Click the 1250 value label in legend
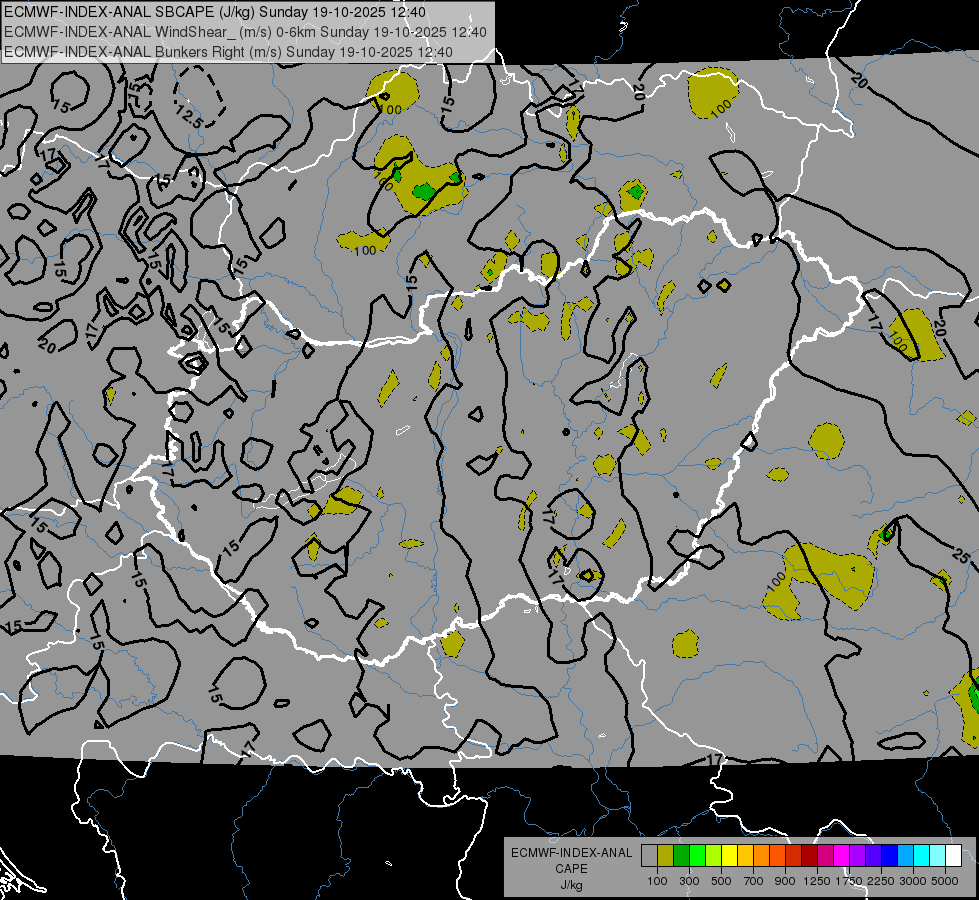Viewport: 979px width, 900px height. pos(818,881)
